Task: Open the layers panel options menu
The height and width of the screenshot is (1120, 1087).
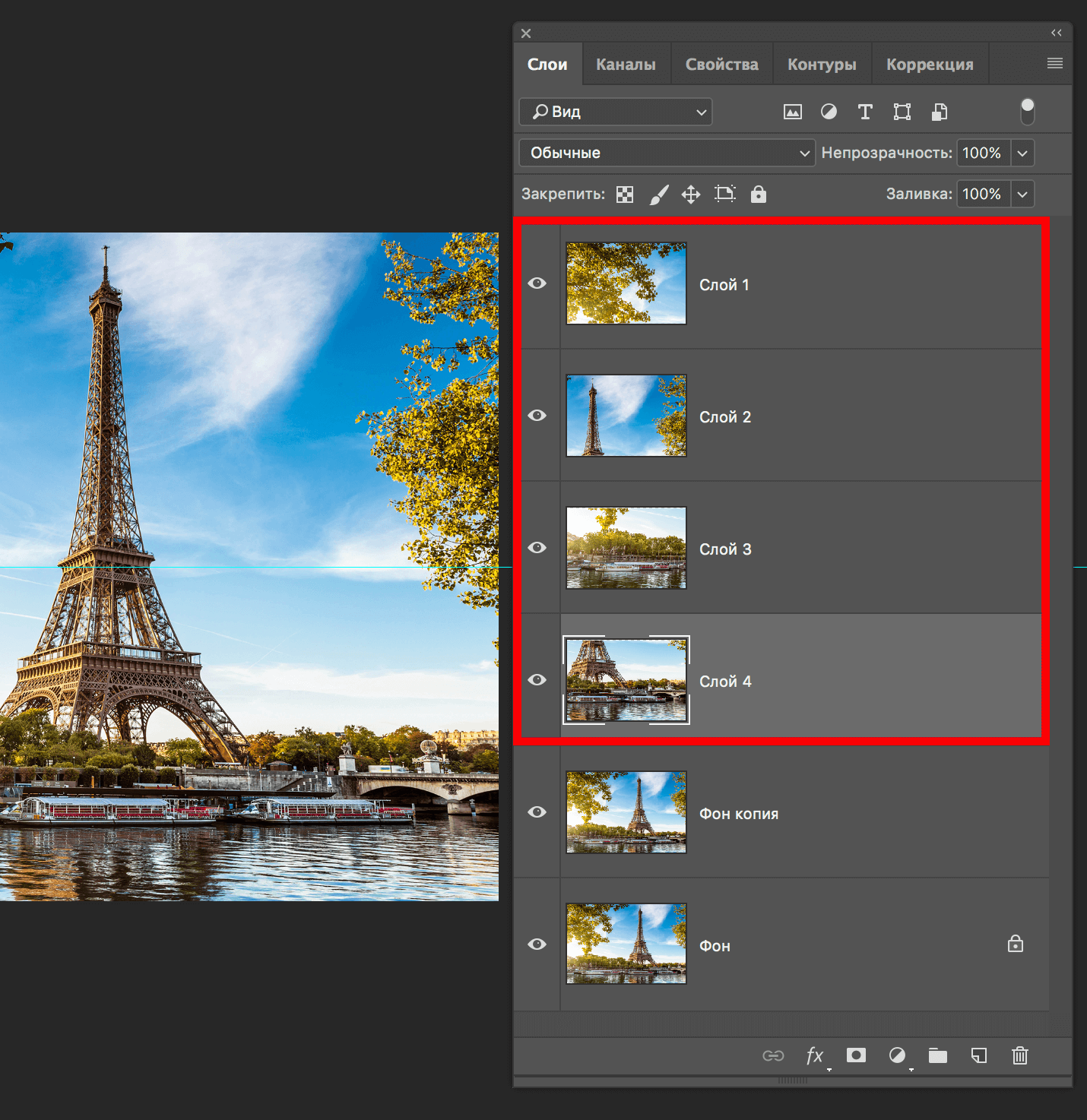Action: click(1054, 63)
